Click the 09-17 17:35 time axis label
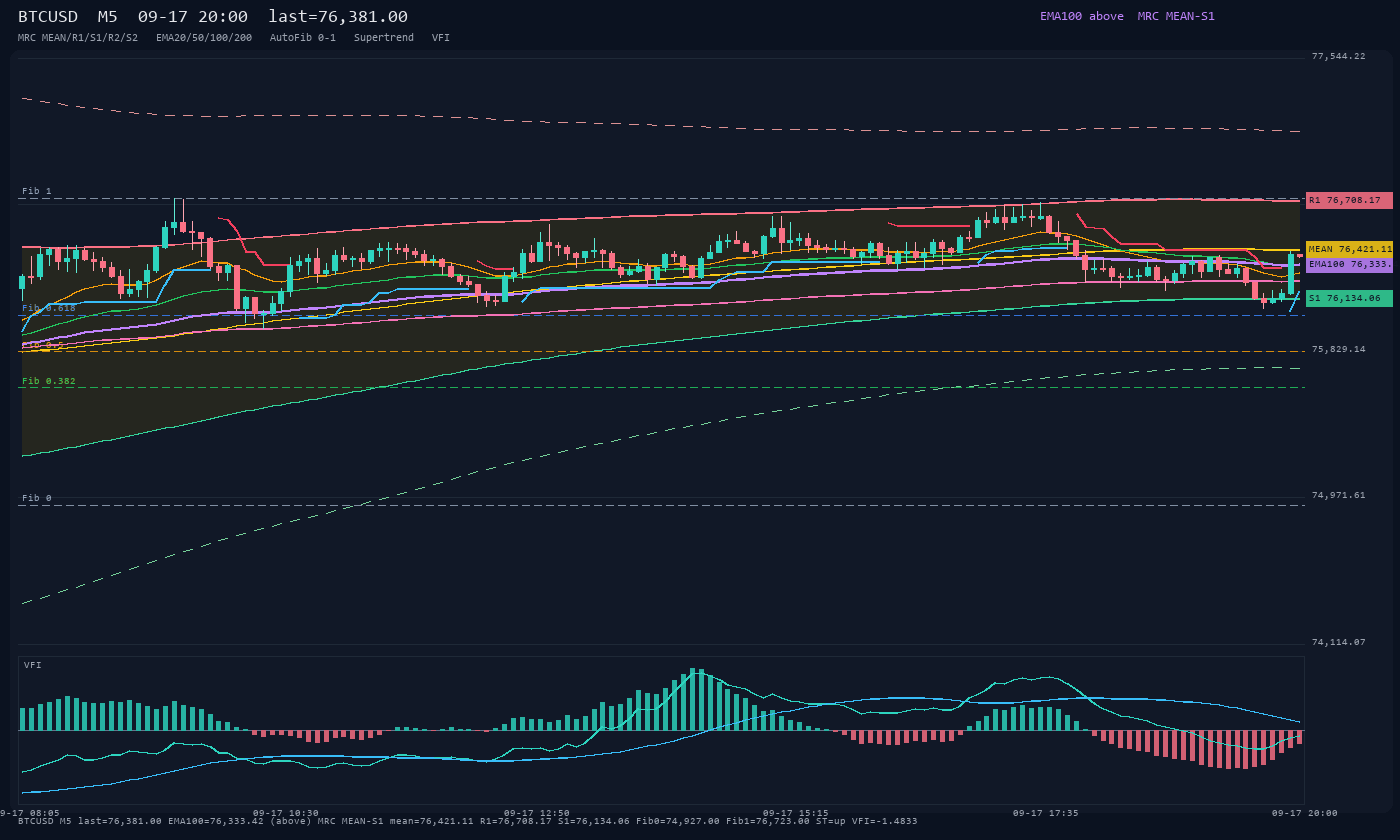This screenshot has height=840, width=1400. (x=1045, y=813)
